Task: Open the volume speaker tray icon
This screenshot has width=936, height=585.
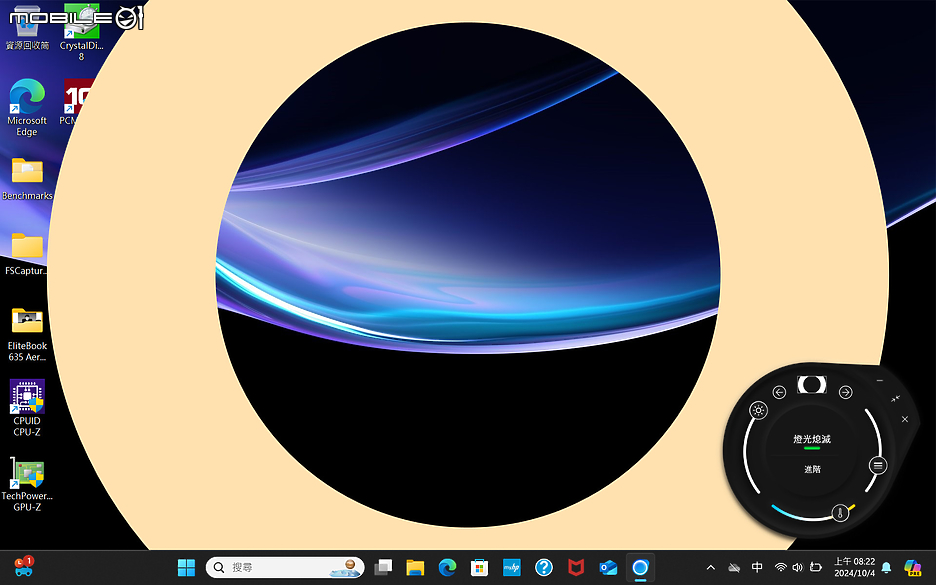Action: point(797,567)
